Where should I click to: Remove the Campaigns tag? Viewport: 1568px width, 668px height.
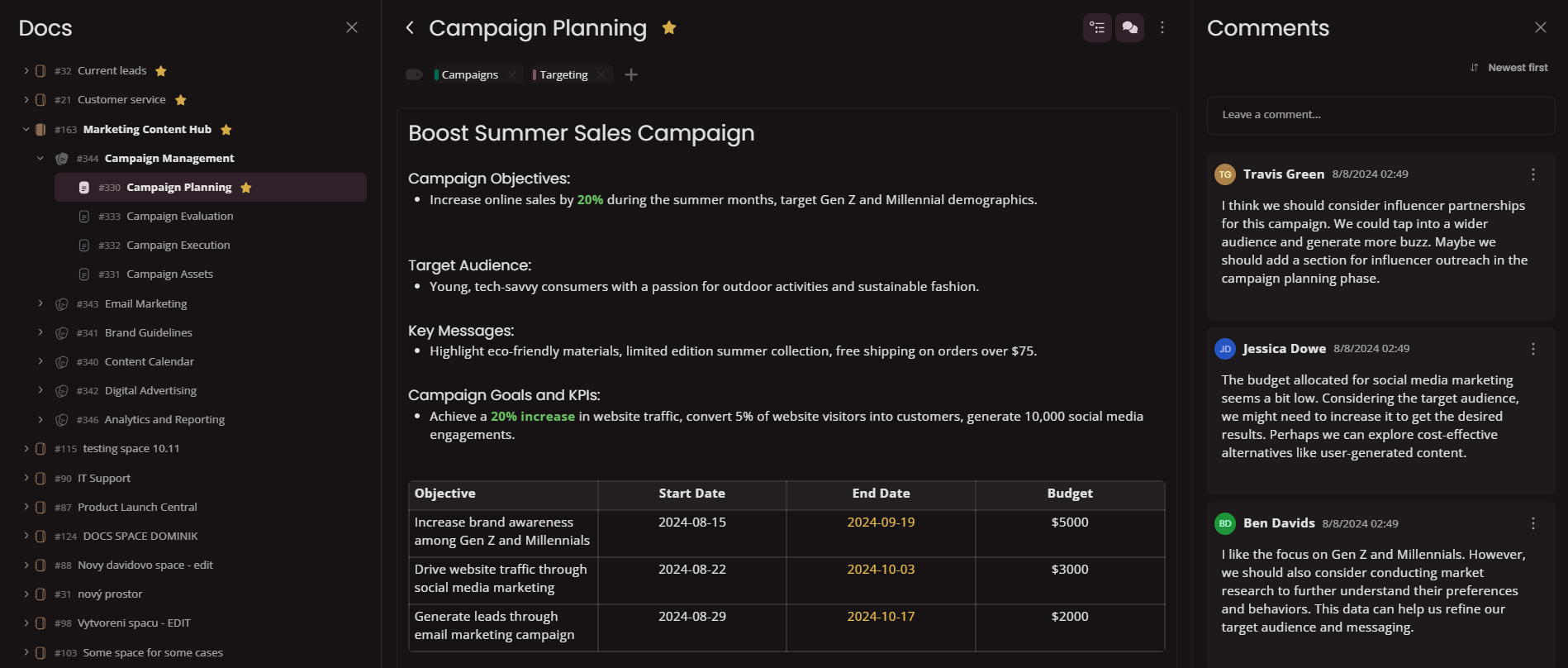(x=512, y=75)
